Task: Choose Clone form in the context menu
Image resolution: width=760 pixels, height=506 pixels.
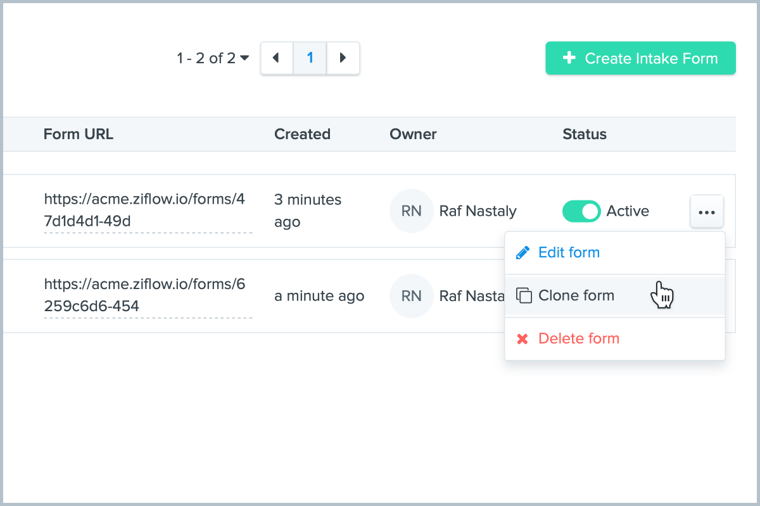Action: tap(576, 296)
